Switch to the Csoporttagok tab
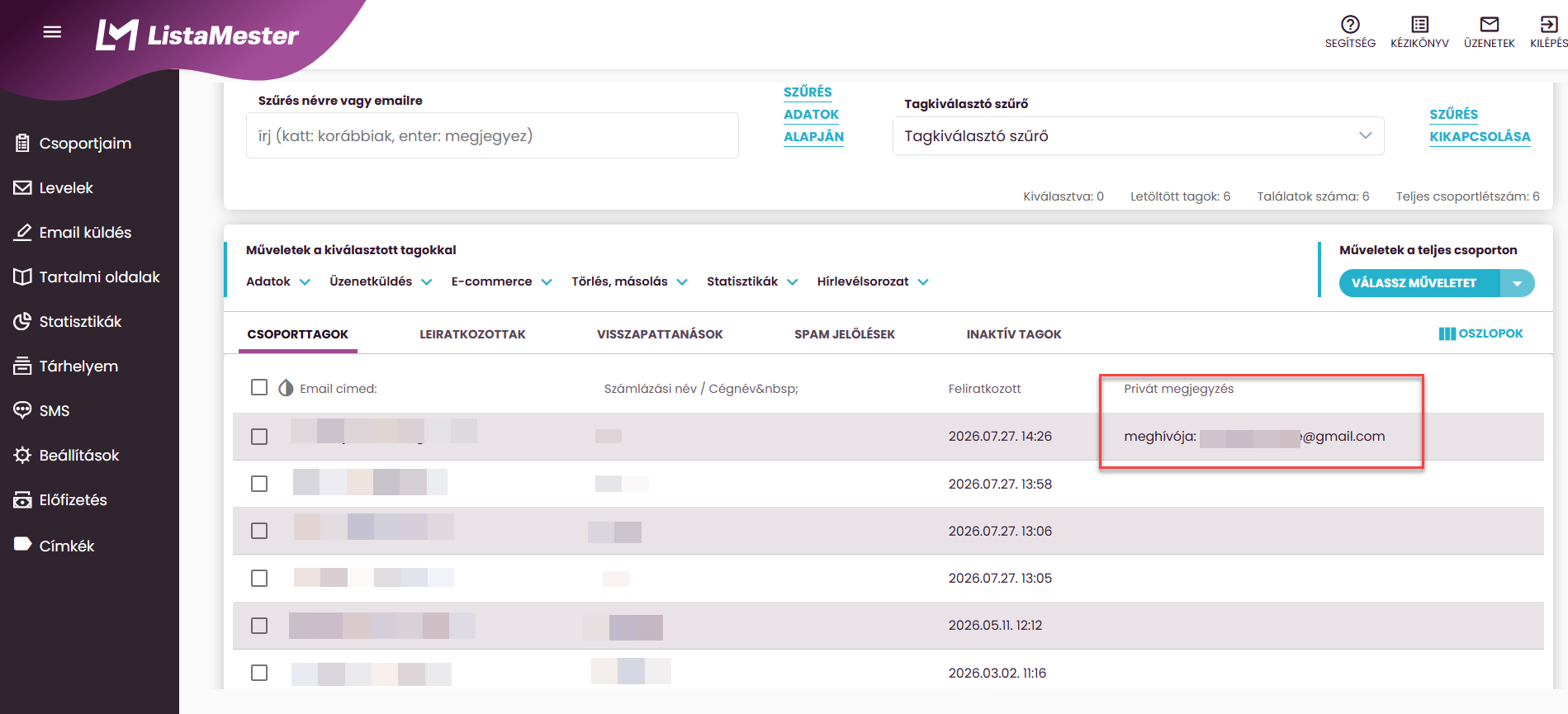Screen dimensions: 1568x714 (298, 334)
